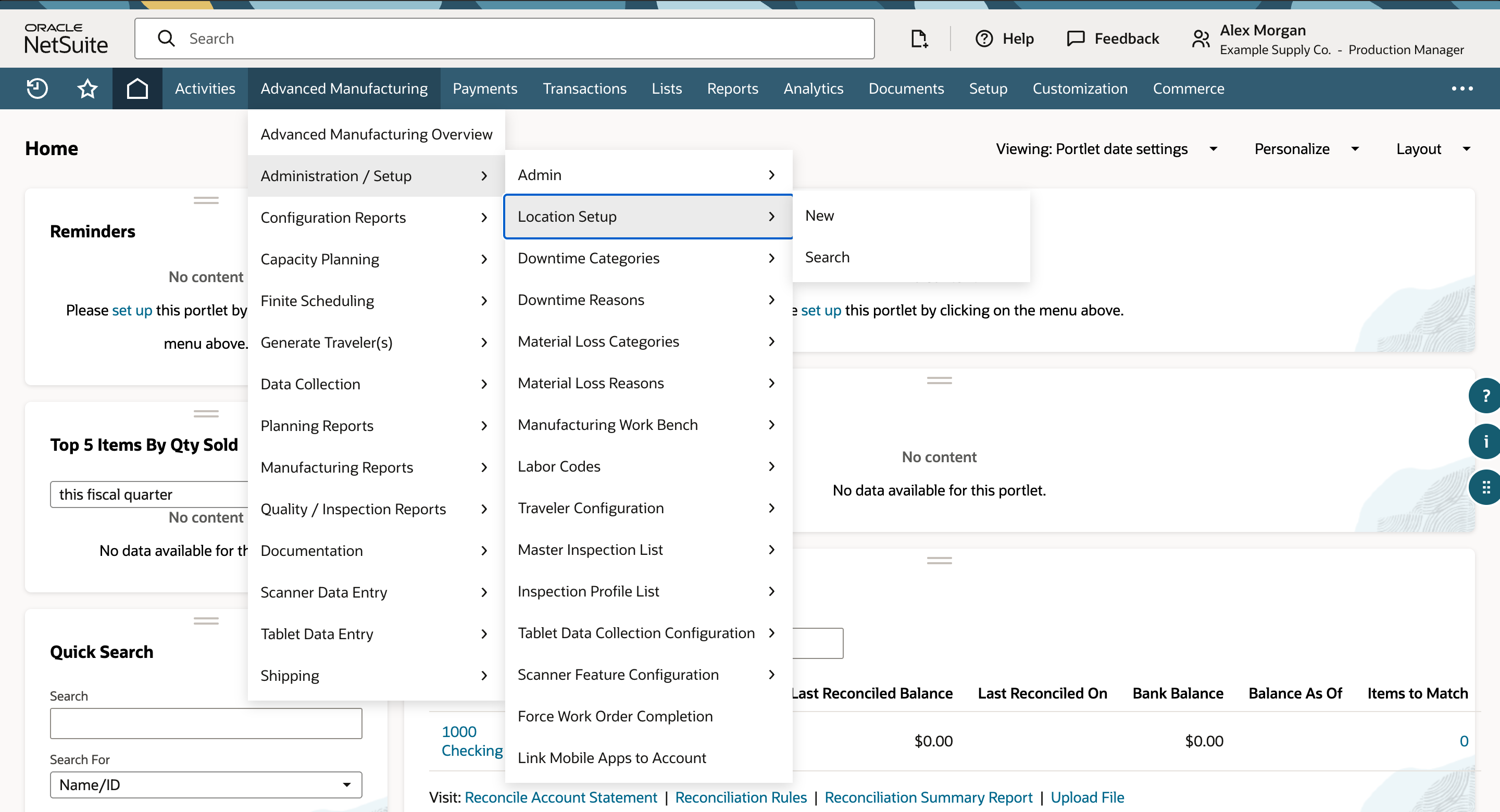Open the Upload File link
Screen dimensions: 1500x812
[x=1087, y=797]
